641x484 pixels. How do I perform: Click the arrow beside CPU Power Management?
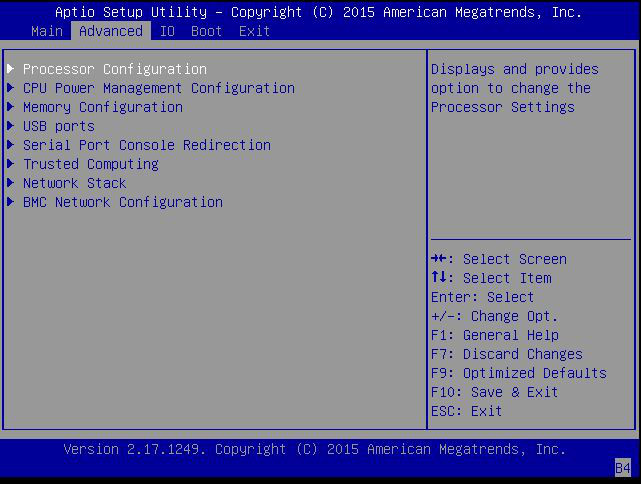click(x=11, y=87)
